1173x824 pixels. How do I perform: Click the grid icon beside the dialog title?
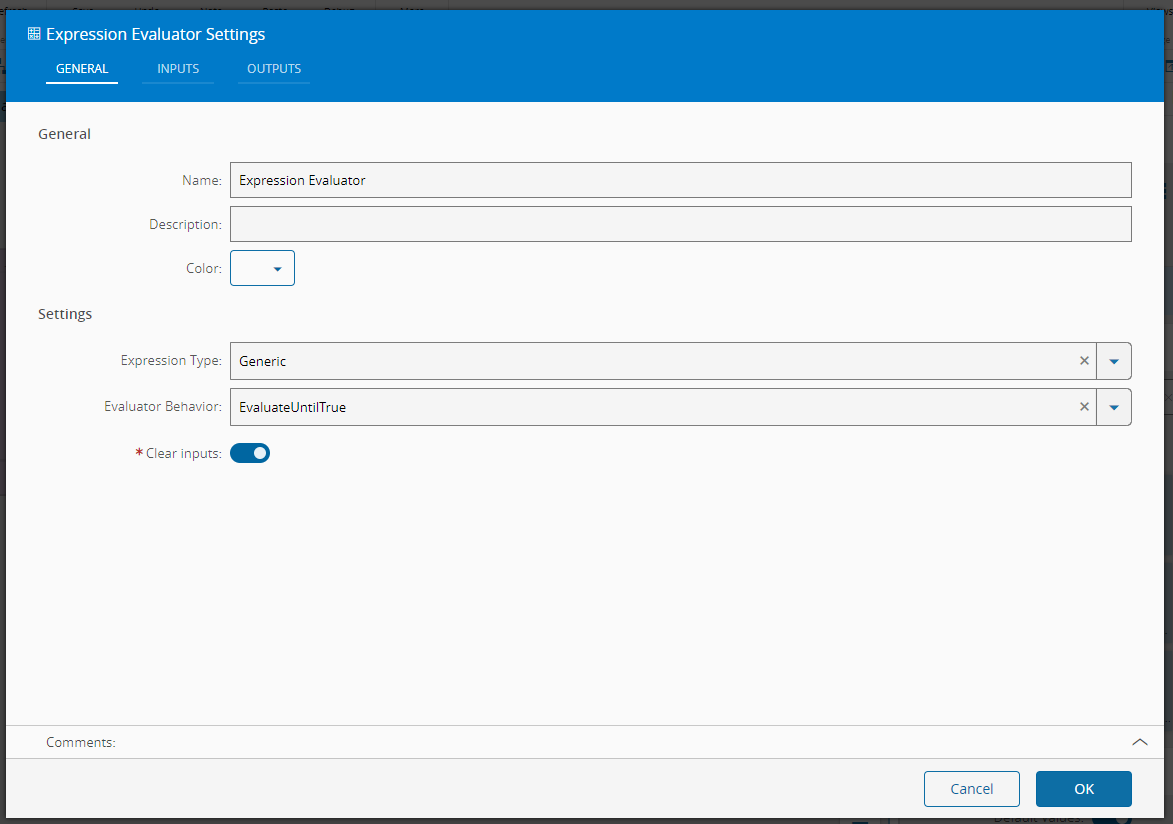pos(34,34)
